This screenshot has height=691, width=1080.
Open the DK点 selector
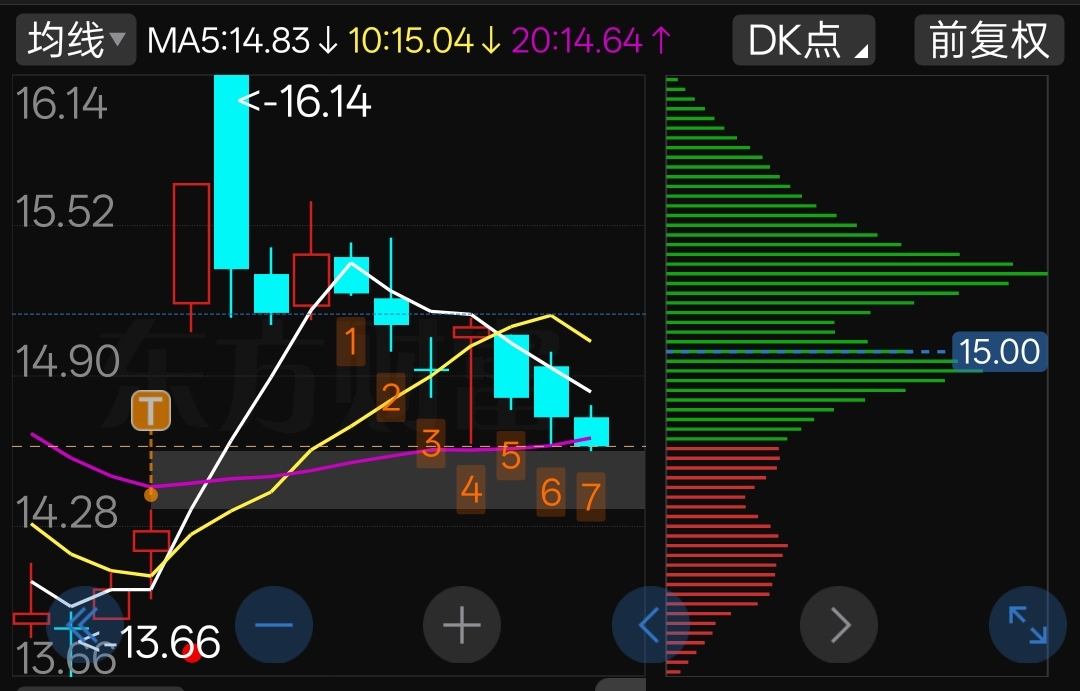[x=804, y=41]
